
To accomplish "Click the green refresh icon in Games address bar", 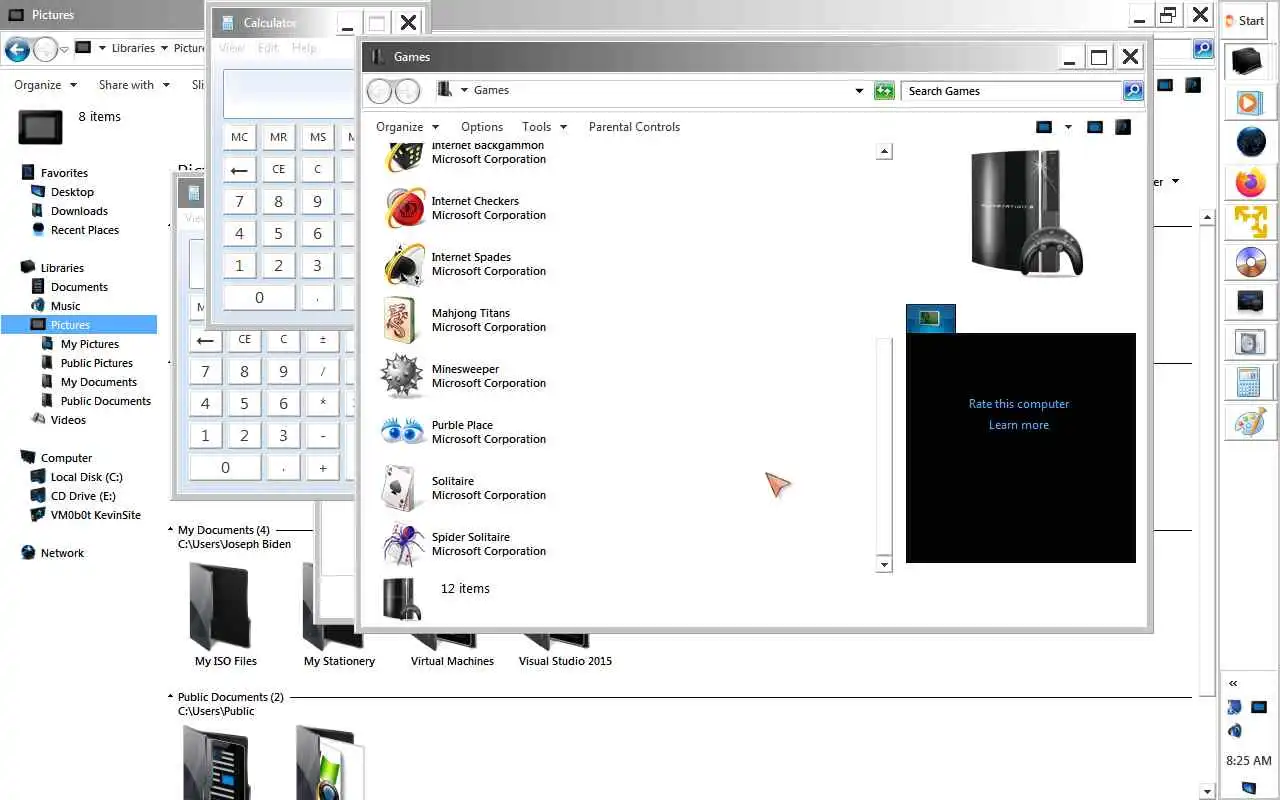I will 884,91.
